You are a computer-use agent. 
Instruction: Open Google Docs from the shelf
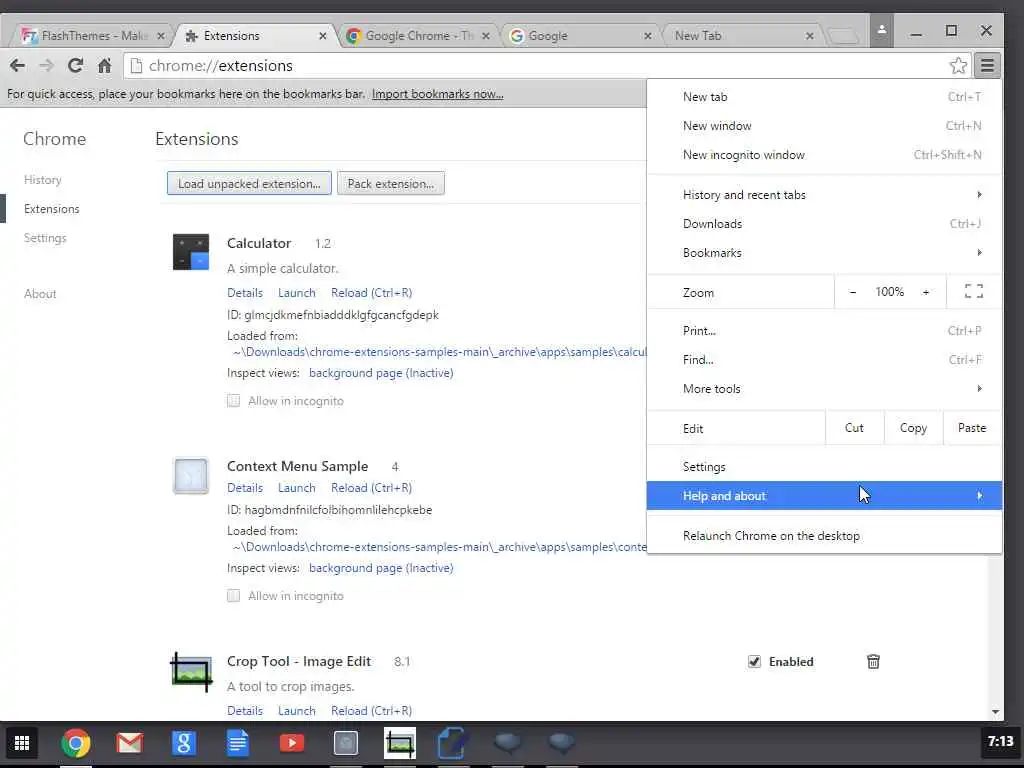tap(238, 743)
